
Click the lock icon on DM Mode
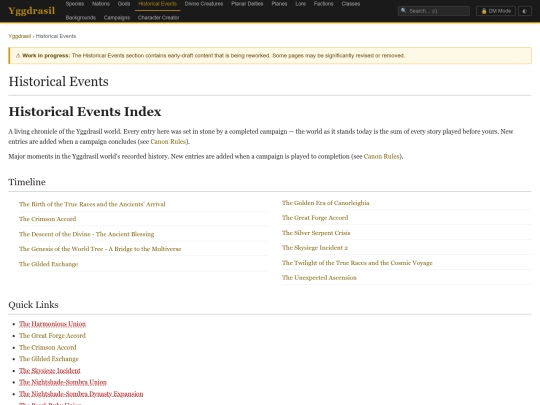coord(484,11)
